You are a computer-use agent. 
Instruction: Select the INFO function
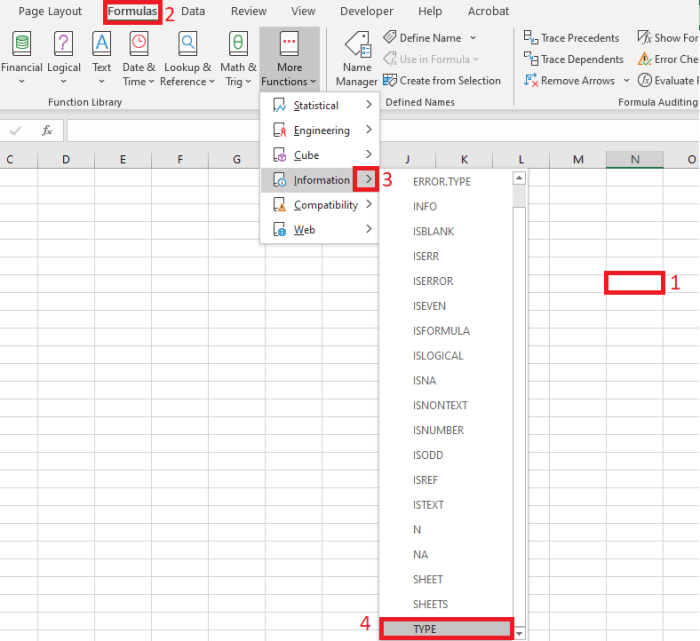coord(446,207)
